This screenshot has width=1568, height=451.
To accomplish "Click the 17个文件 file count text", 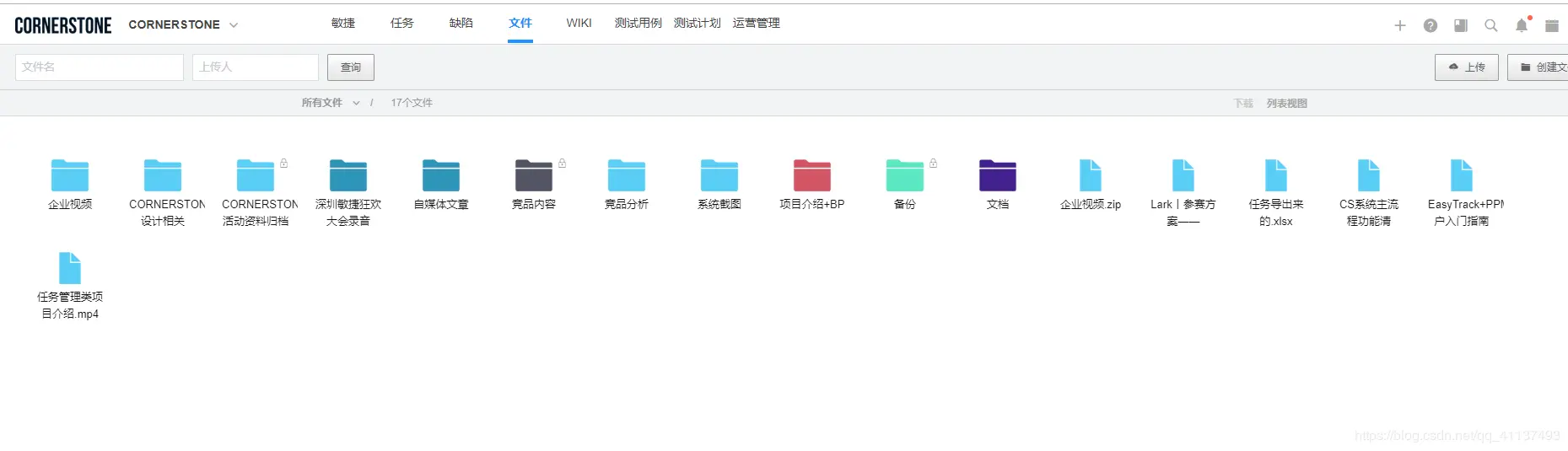I will [x=412, y=103].
